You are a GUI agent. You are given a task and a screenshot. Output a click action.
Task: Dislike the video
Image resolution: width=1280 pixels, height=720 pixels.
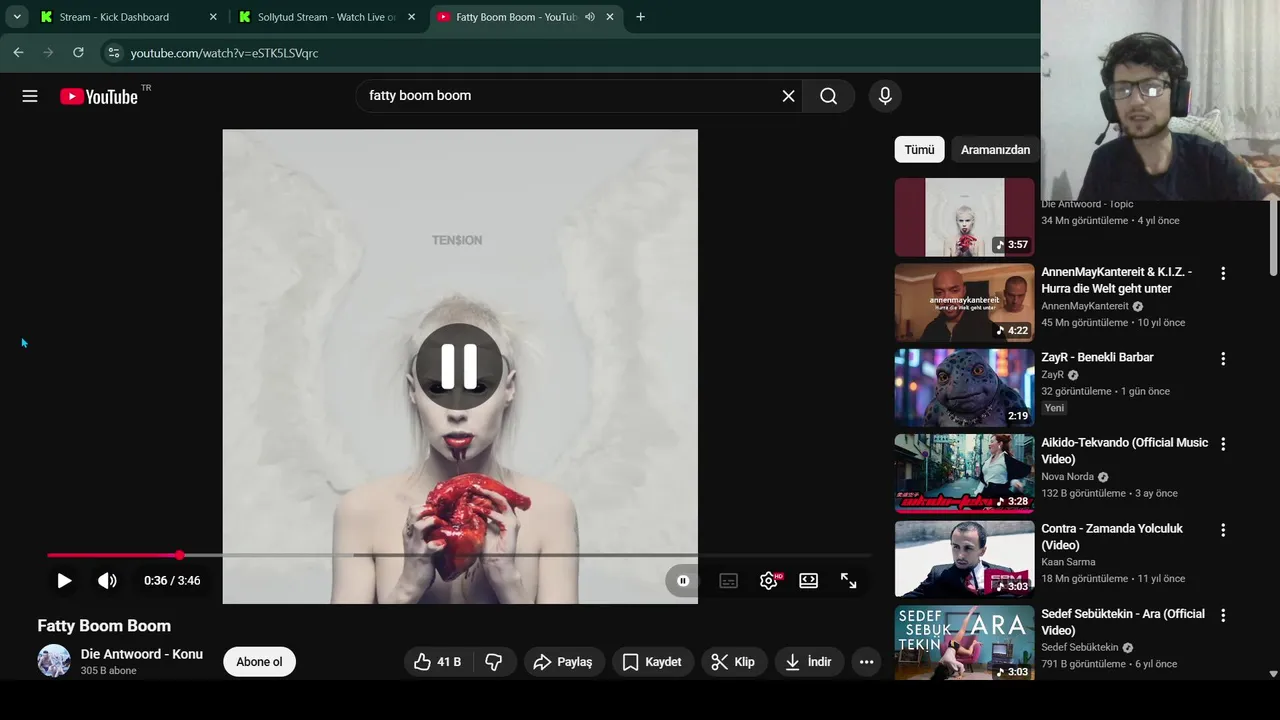(x=494, y=662)
